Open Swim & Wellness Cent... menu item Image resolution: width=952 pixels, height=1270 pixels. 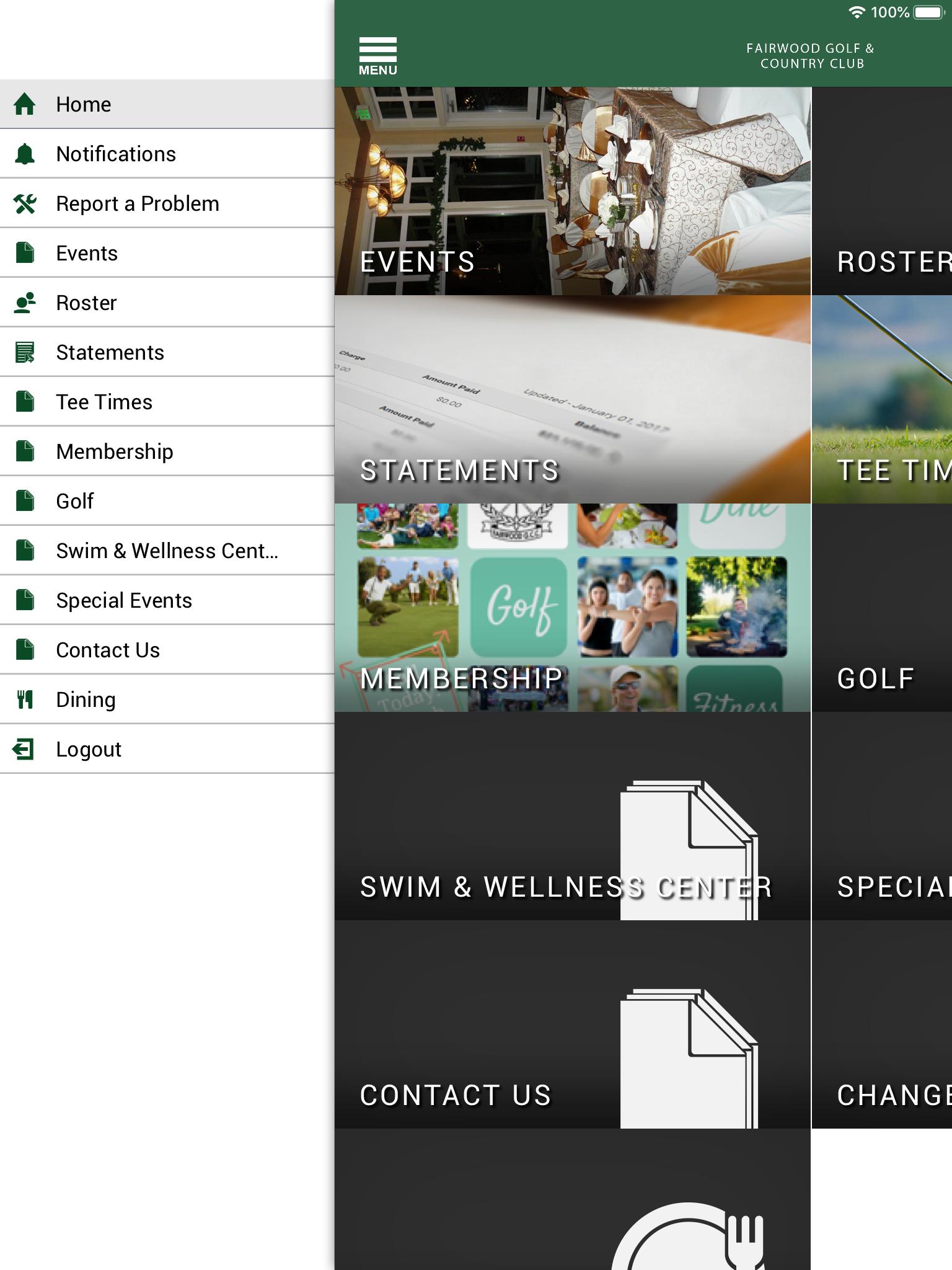(x=167, y=551)
